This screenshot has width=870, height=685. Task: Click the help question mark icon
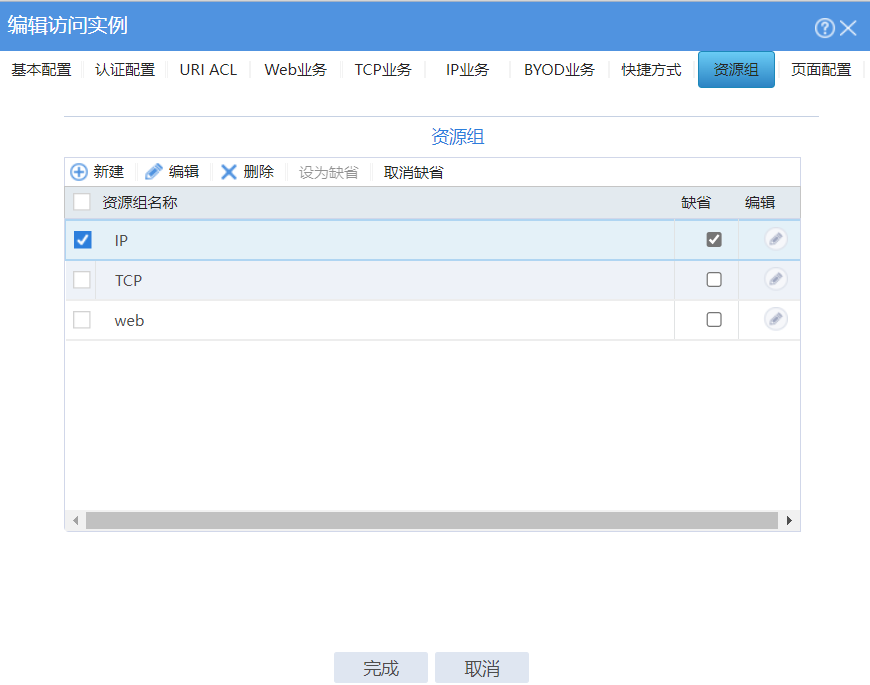824,28
